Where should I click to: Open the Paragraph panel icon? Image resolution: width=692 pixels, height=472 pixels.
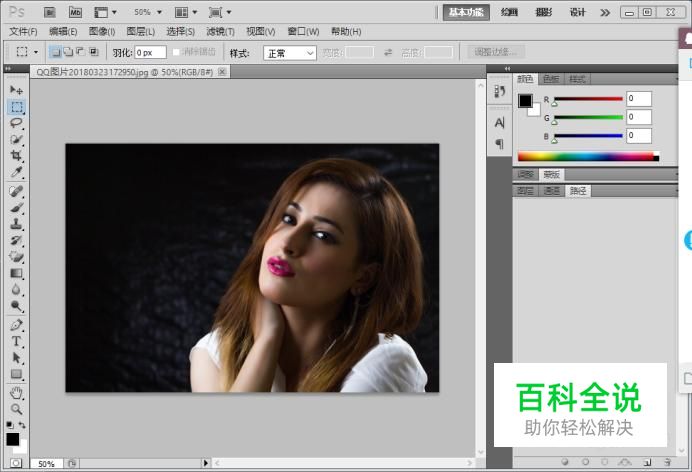500,143
